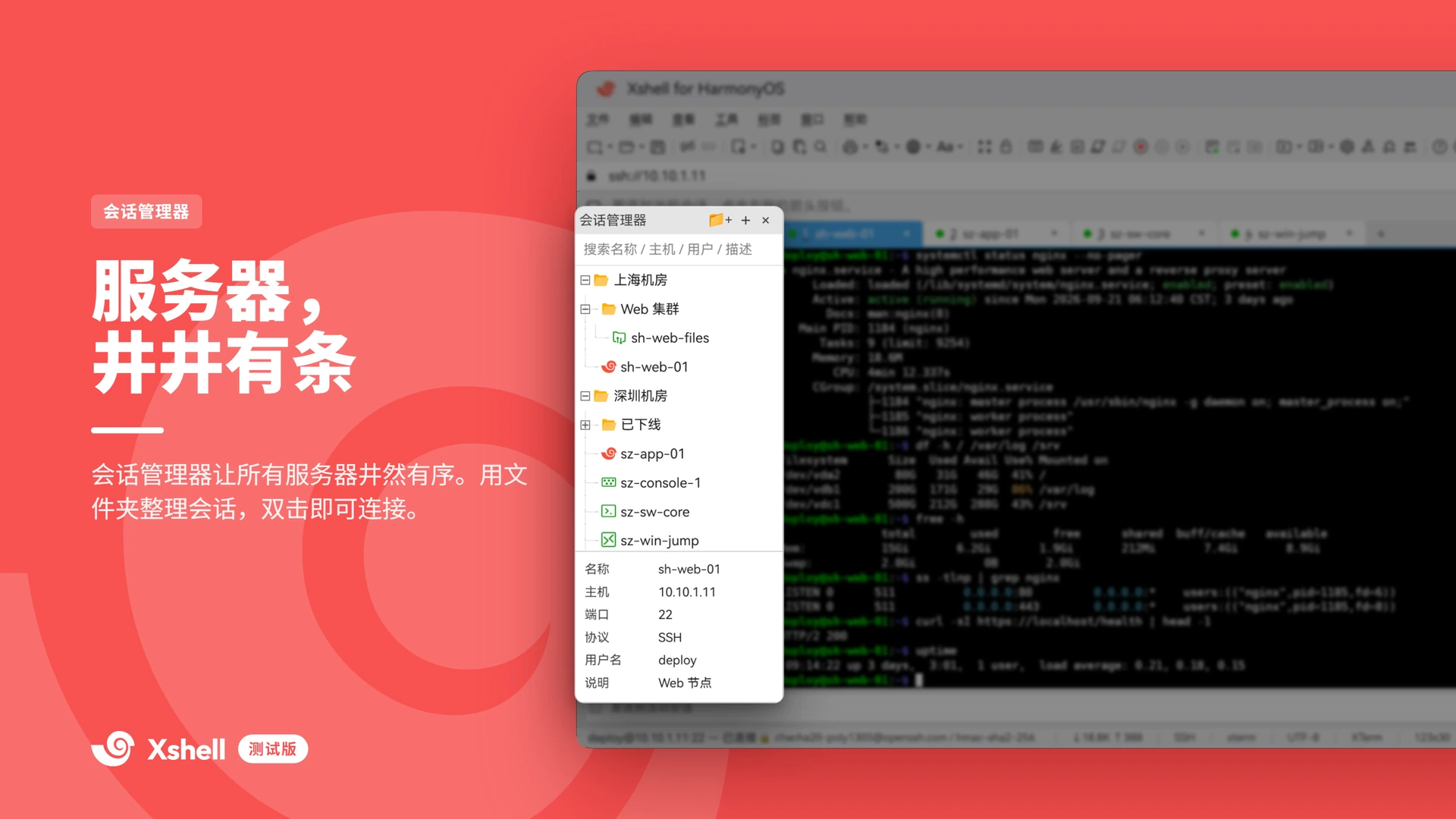Screen dimensions: 1456x819
Task: Click the protocol value SSH
Action: coord(670,637)
